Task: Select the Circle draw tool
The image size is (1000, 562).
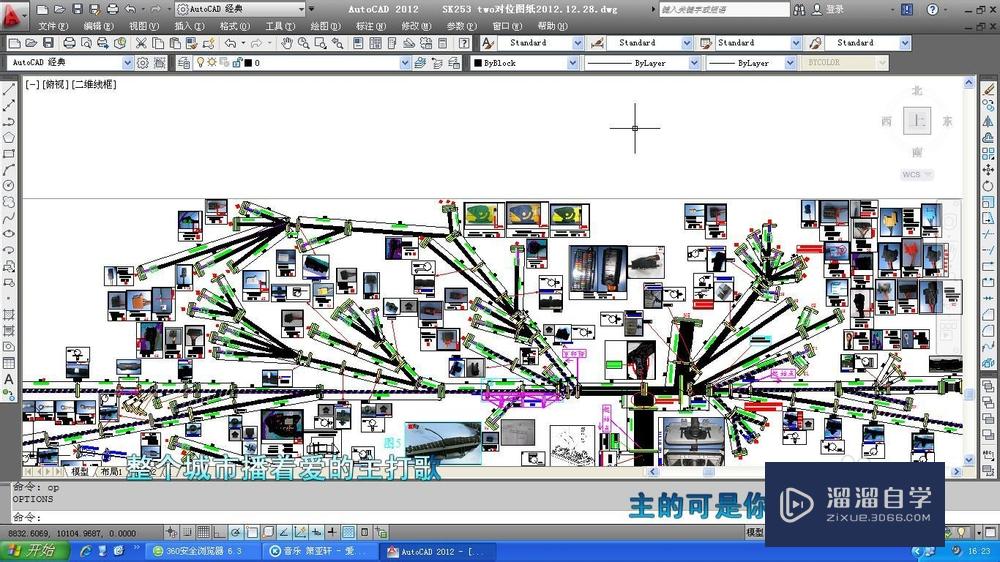Action: tap(9, 186)
